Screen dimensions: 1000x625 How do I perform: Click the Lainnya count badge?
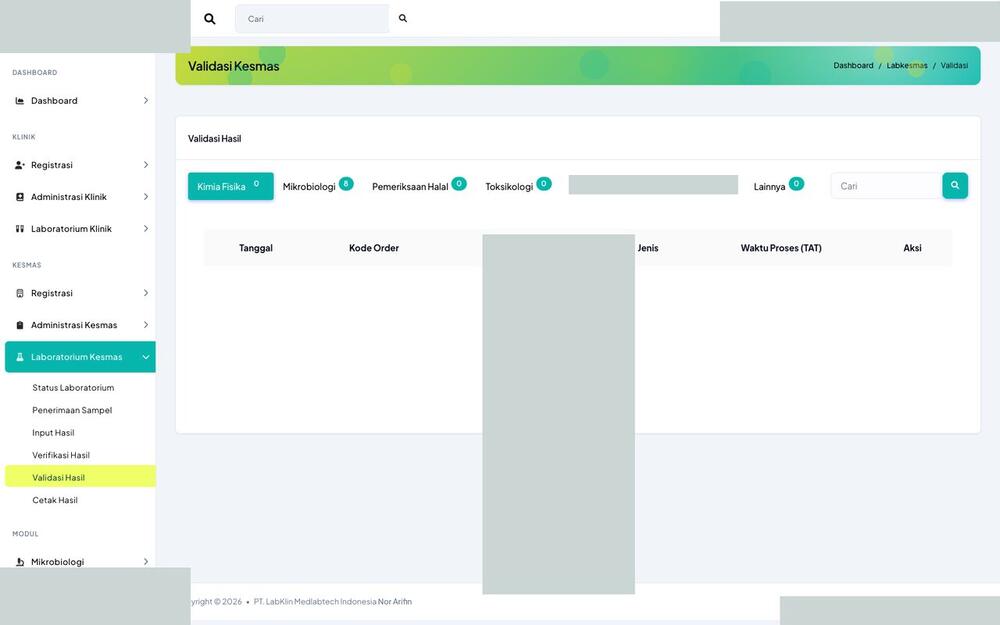(796, 184)
